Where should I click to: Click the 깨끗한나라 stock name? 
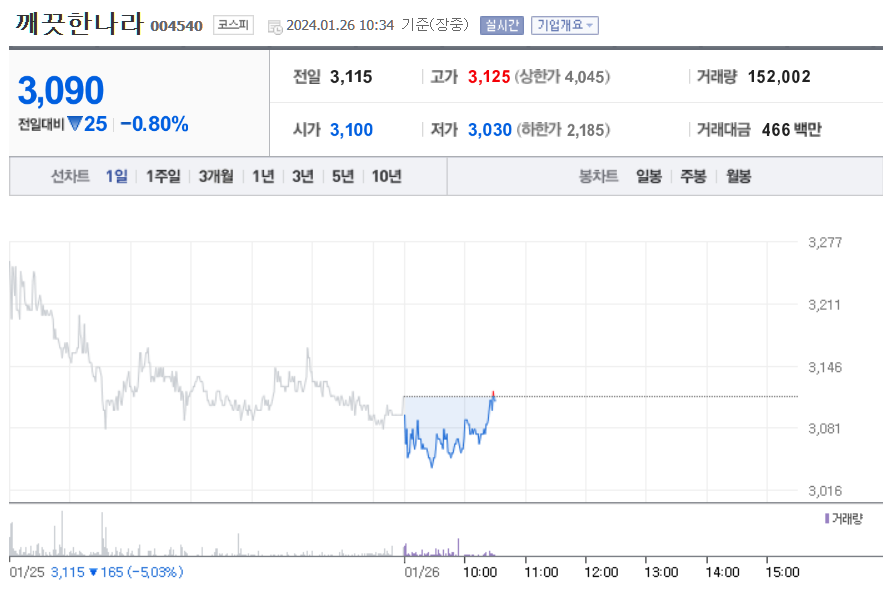[78, 24]
